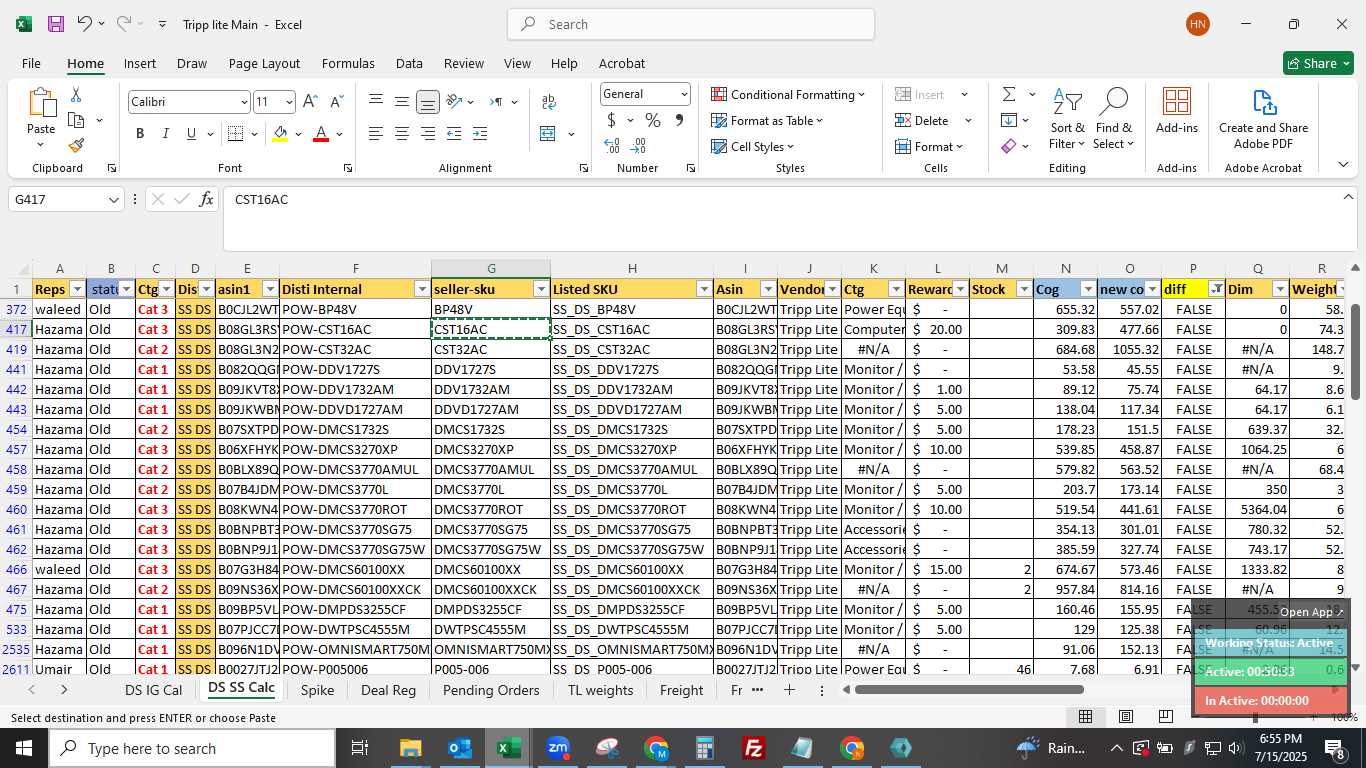
Task: Open the Add-ins button
Action: click(1177, 111)
